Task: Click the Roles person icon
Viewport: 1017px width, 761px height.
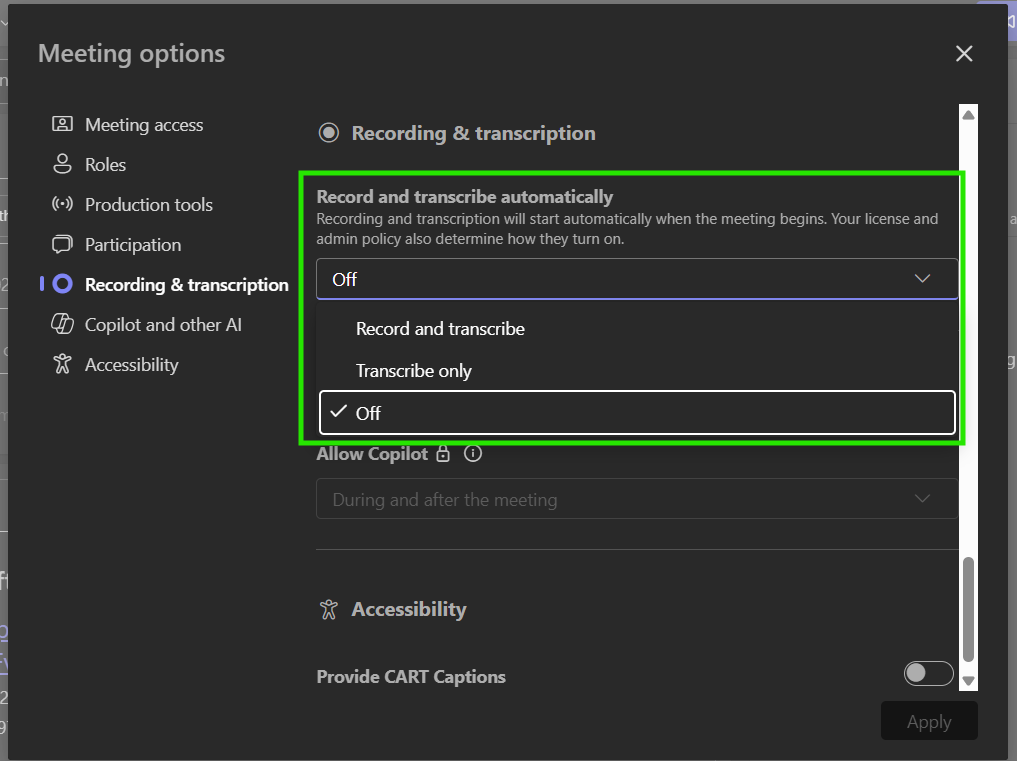Action: click(62, 164)
